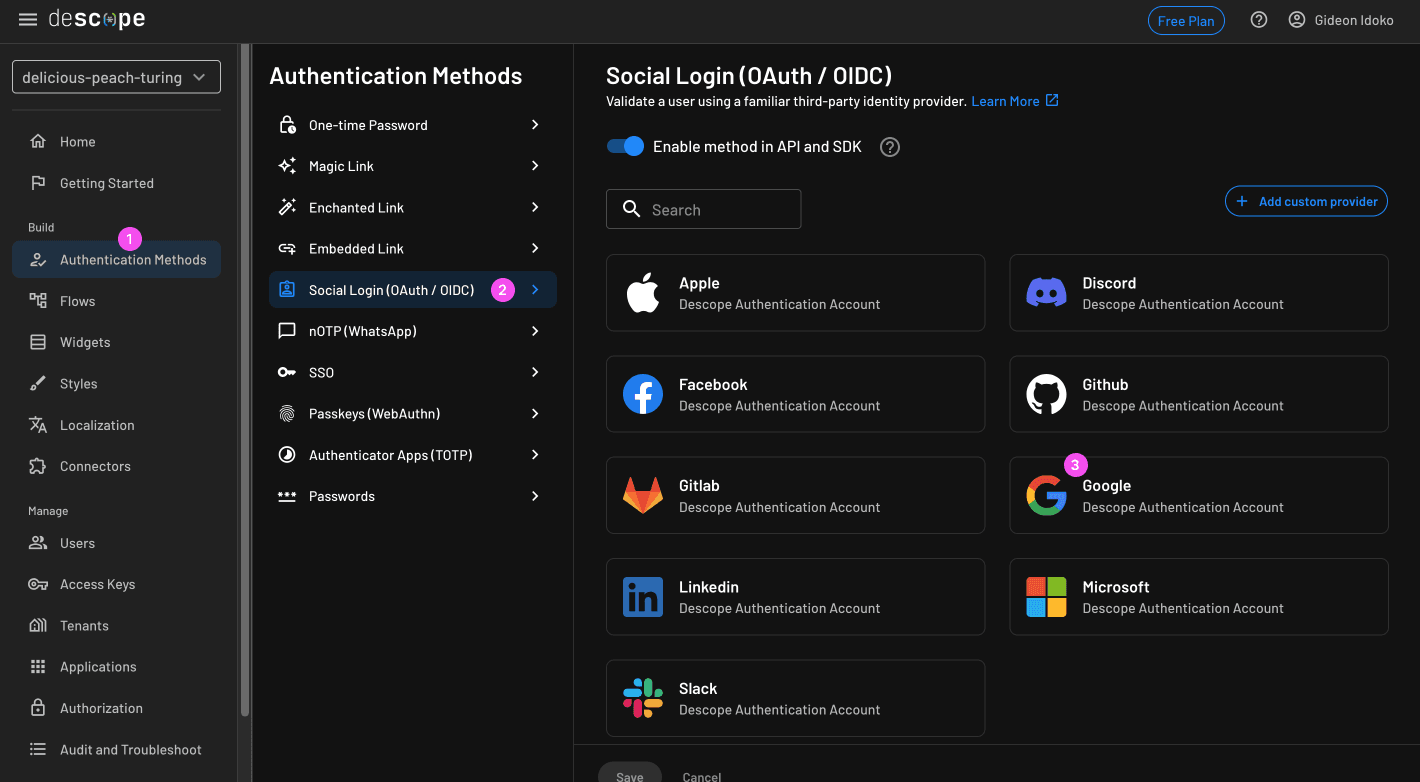Click the Cancel button
The width and height of the screenshot is (1420, 782).
pos(702,777)
